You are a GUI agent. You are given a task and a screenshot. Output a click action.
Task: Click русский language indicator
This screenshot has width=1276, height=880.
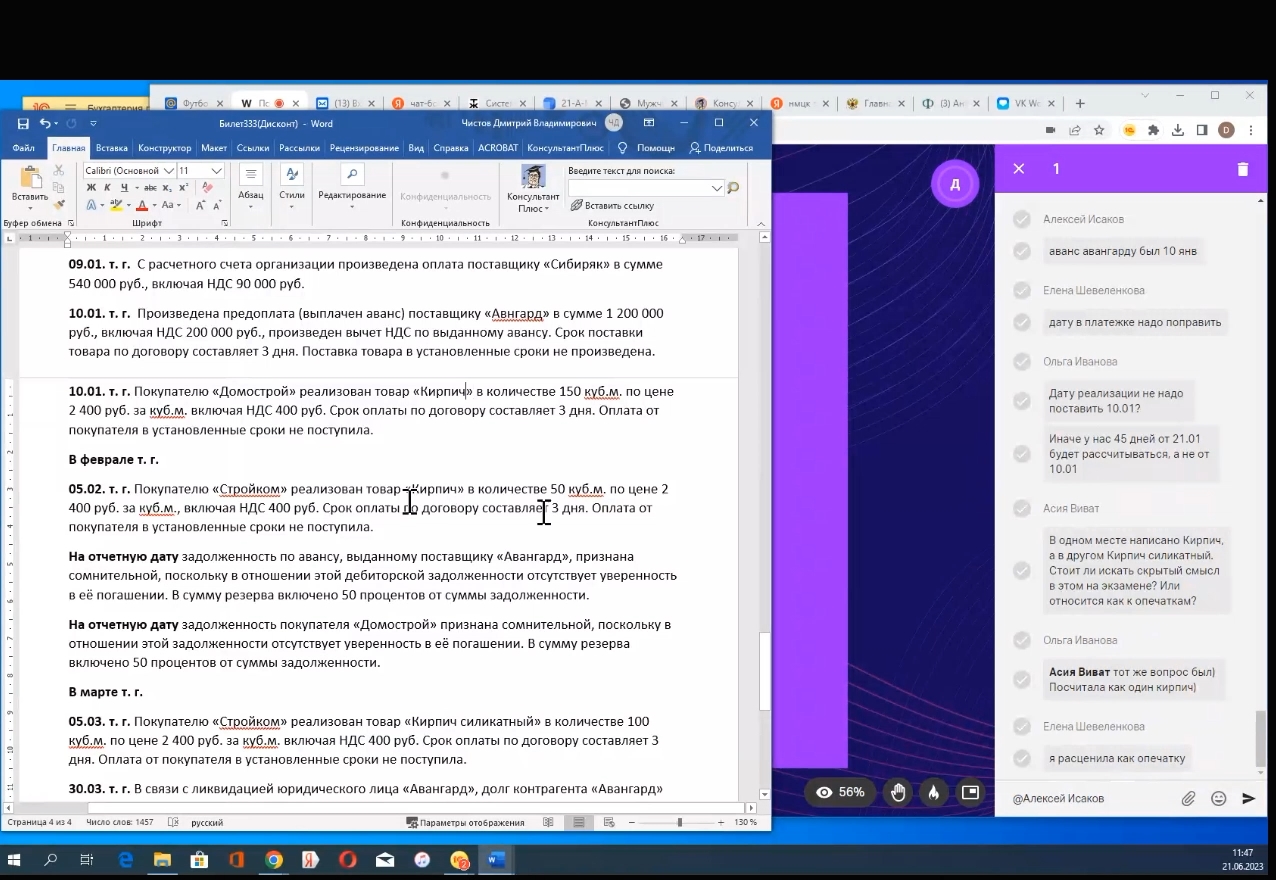click(x=207, y=822)
